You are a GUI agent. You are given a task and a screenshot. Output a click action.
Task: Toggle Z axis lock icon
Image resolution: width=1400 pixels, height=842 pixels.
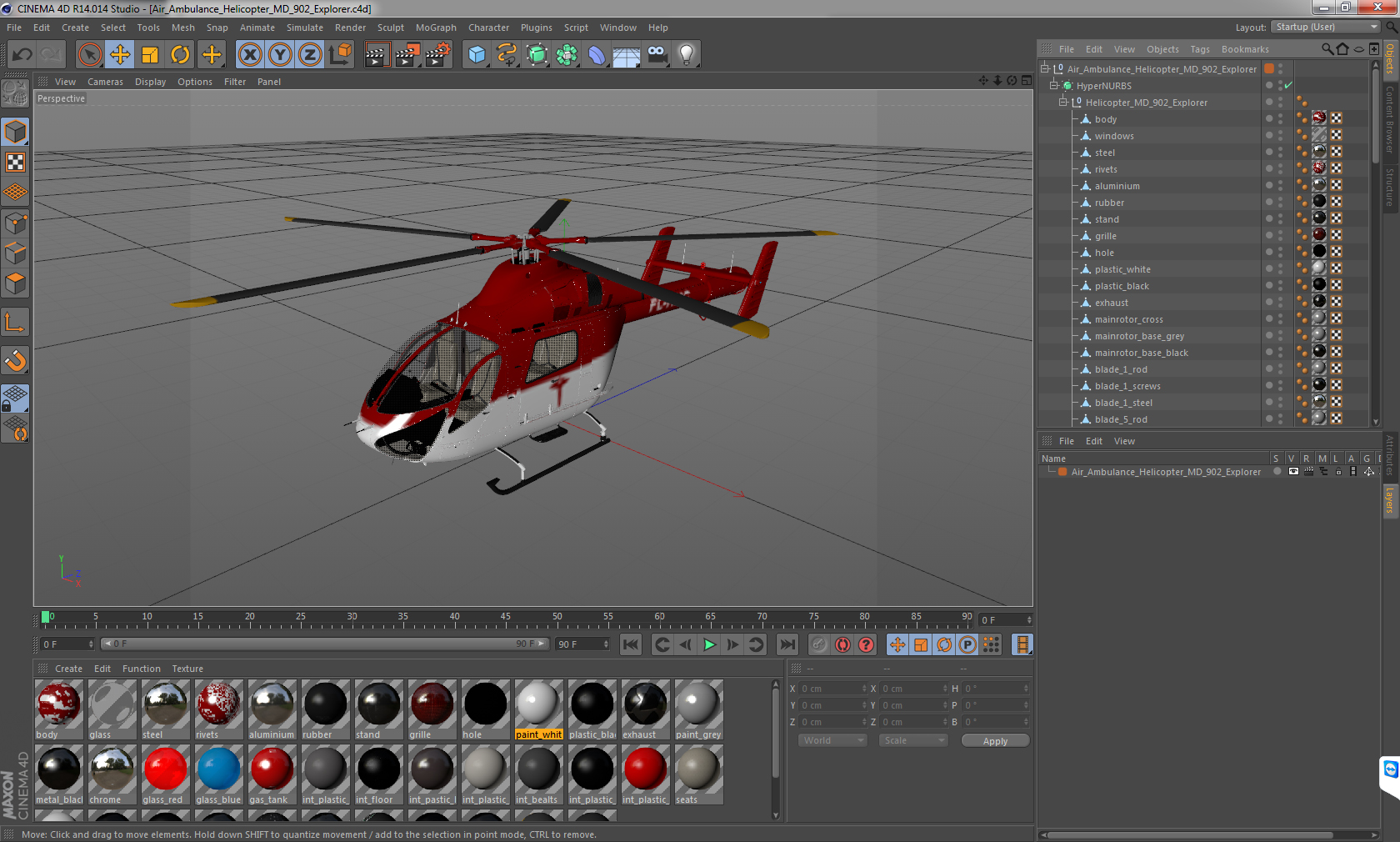point(310,55)
